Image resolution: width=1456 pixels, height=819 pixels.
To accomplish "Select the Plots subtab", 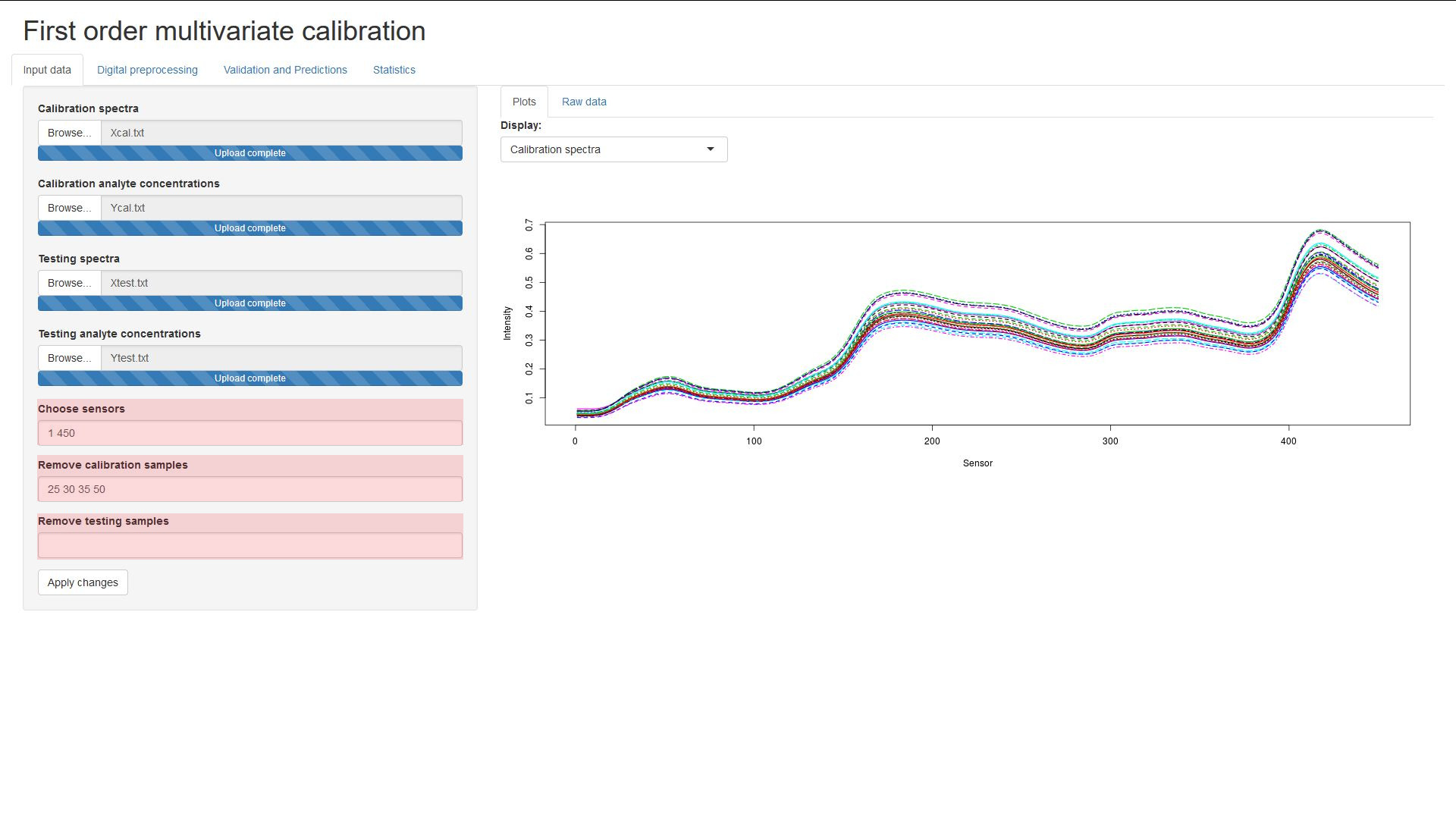I will pyautogui.click(x=524, y=102).
